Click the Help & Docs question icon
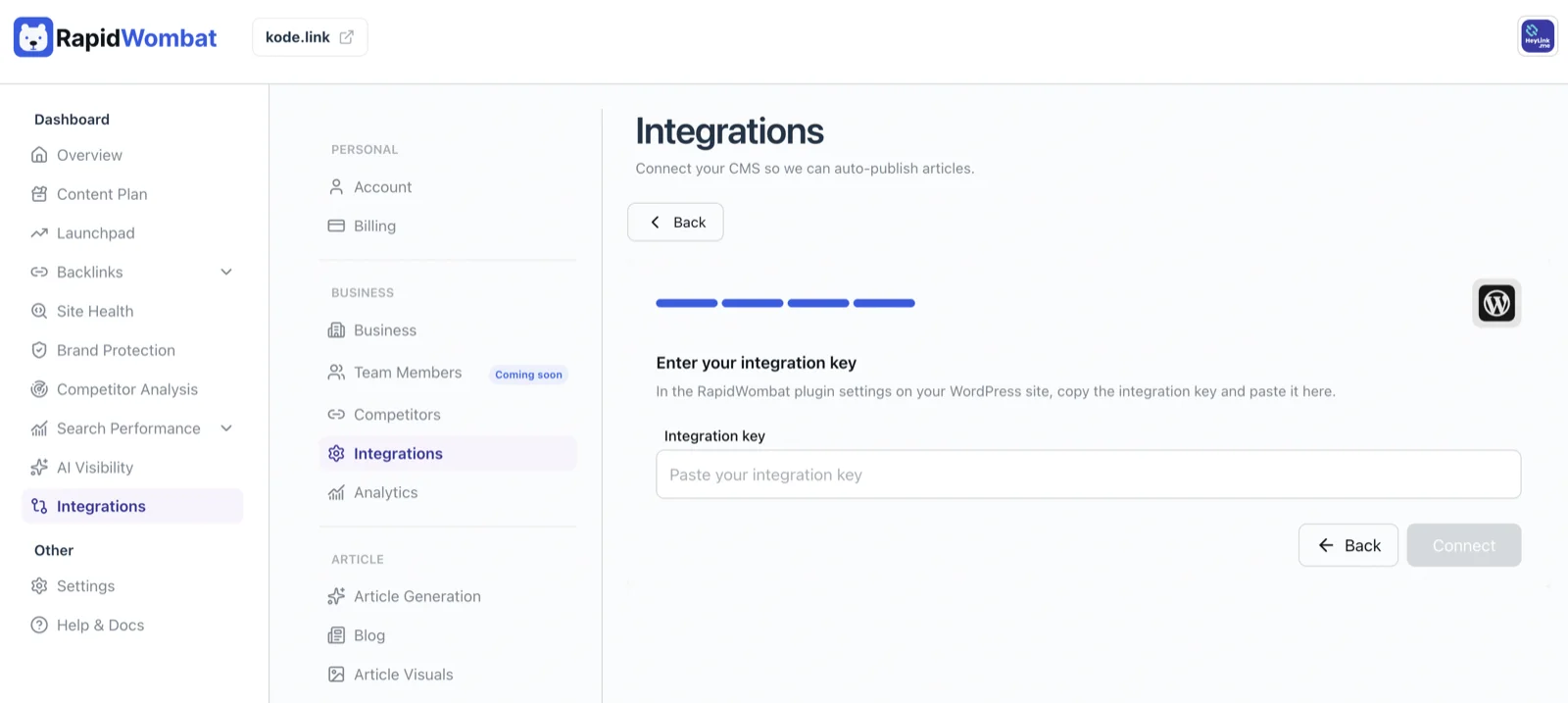The width and height of the screenshot is (1568, 703). (39, 626)
